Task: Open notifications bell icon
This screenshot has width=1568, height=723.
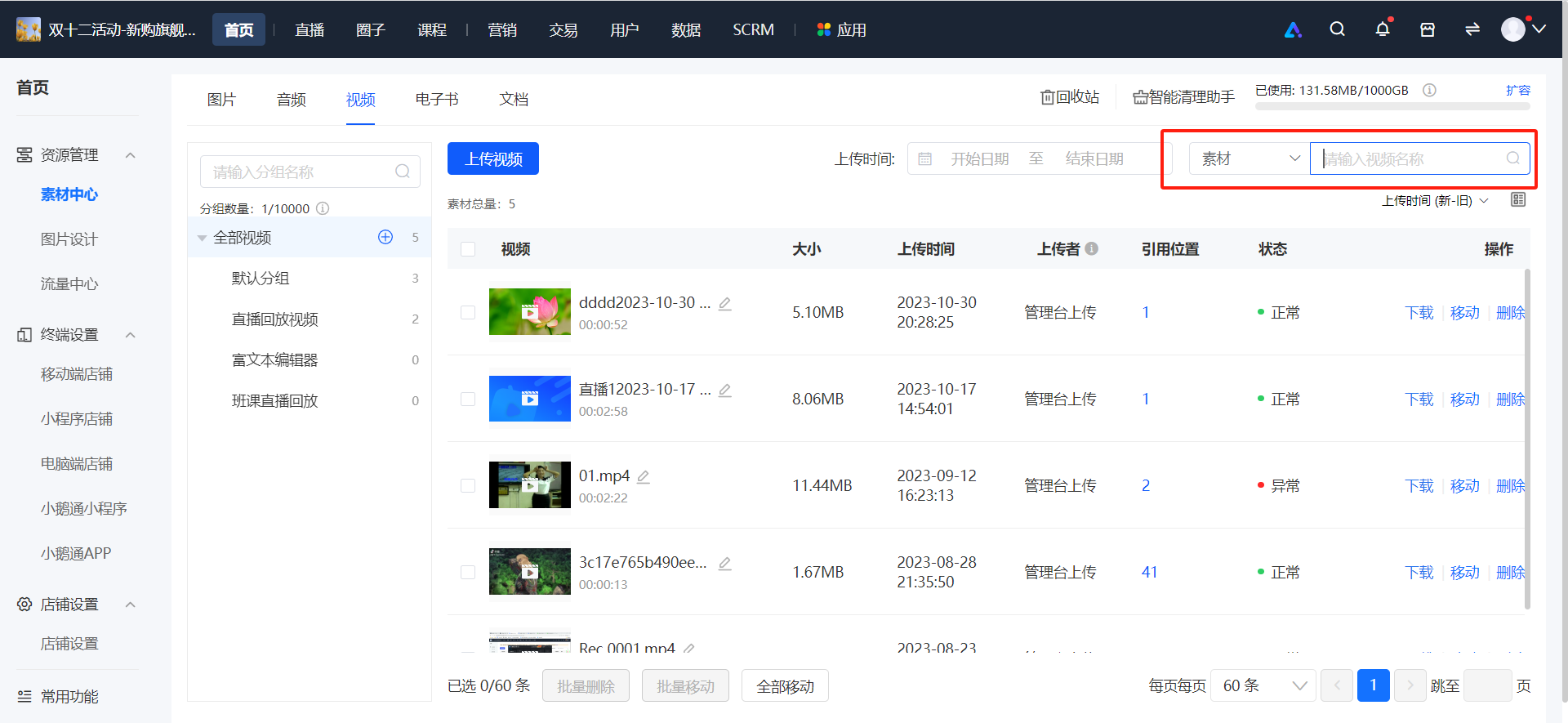Action: click(1383, 29)
